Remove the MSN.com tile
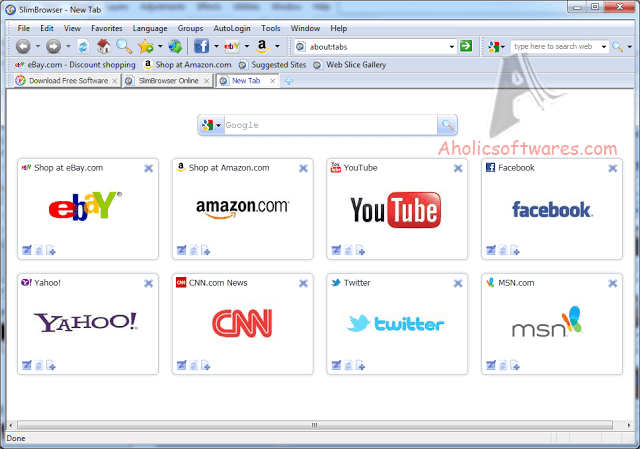640x449 pixels. (x=613, y=283)
